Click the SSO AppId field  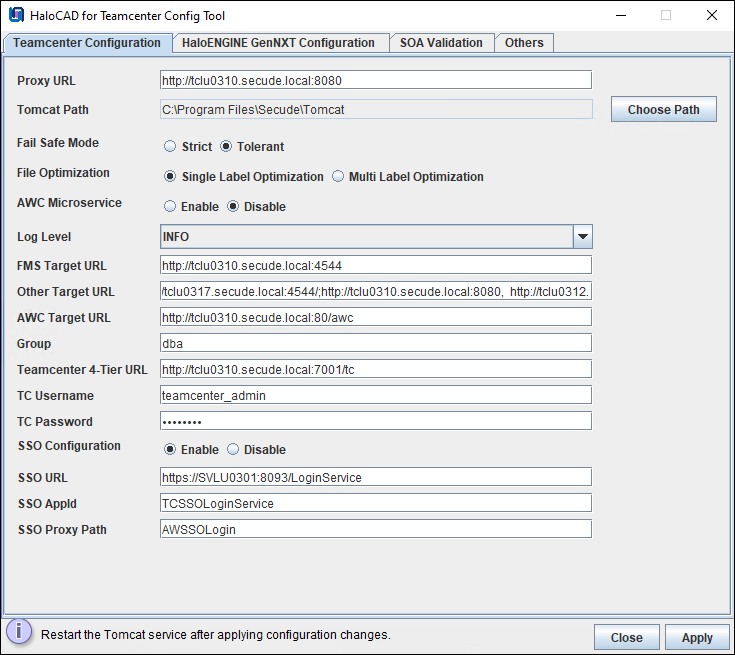click(x=375, y=503)
